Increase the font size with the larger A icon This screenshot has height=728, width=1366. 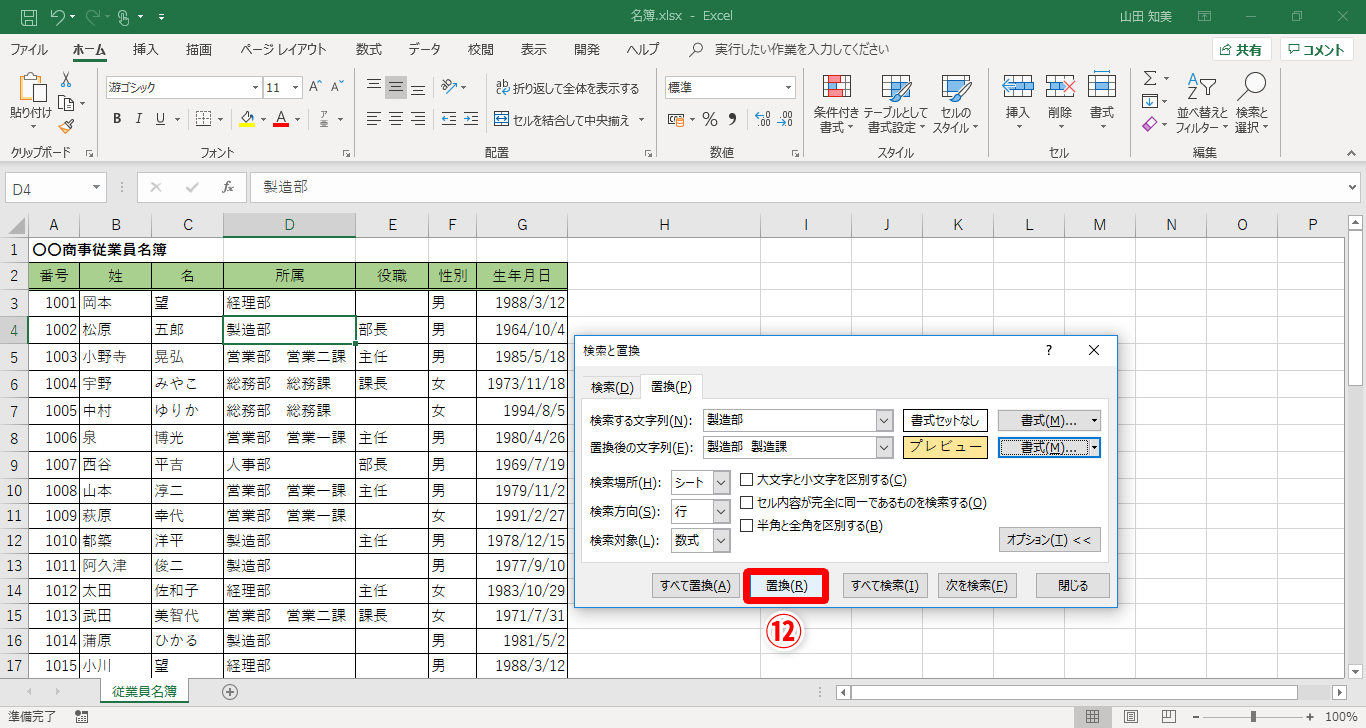point(315,87)
